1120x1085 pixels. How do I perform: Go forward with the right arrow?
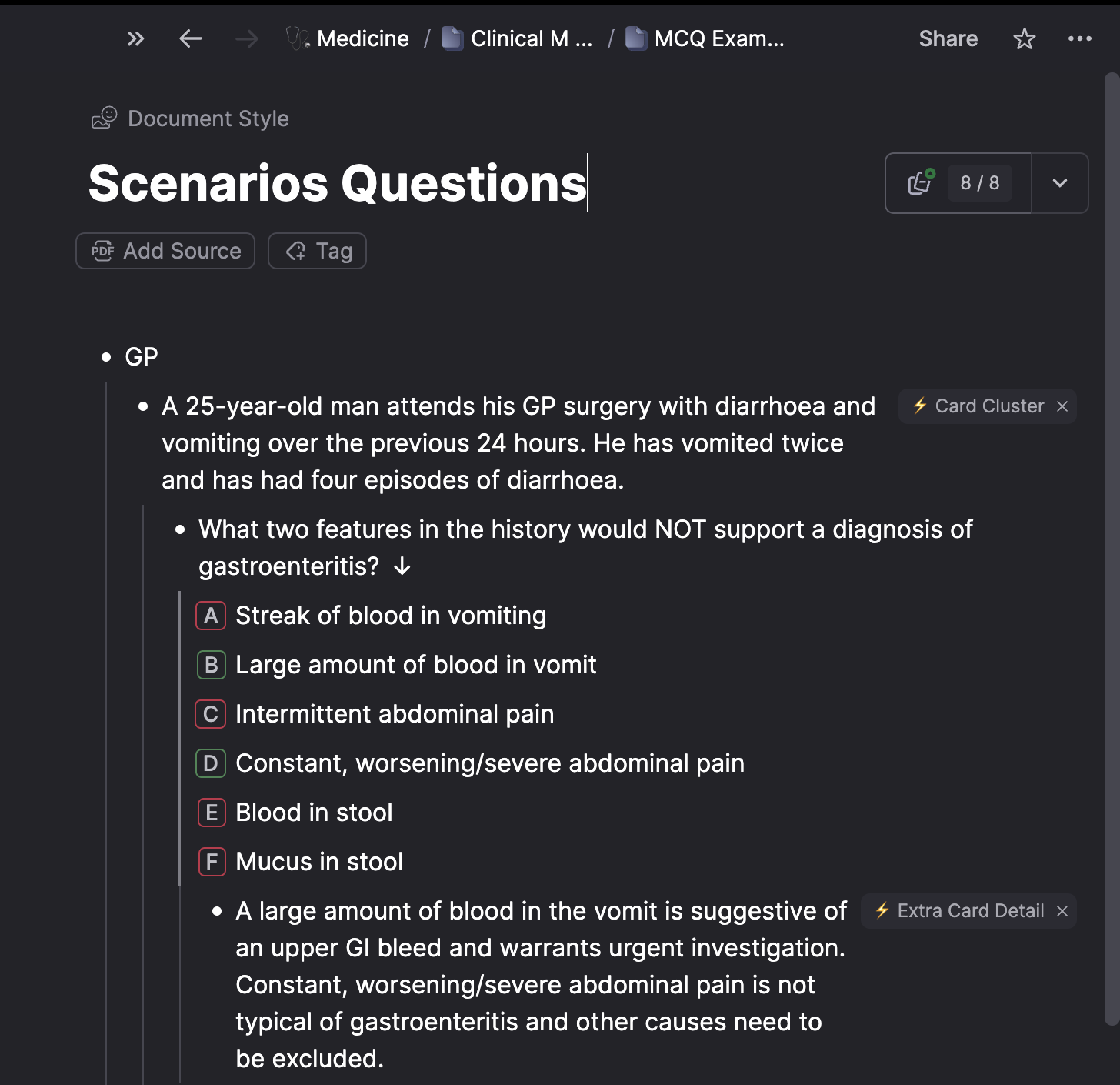click(246, 38)
